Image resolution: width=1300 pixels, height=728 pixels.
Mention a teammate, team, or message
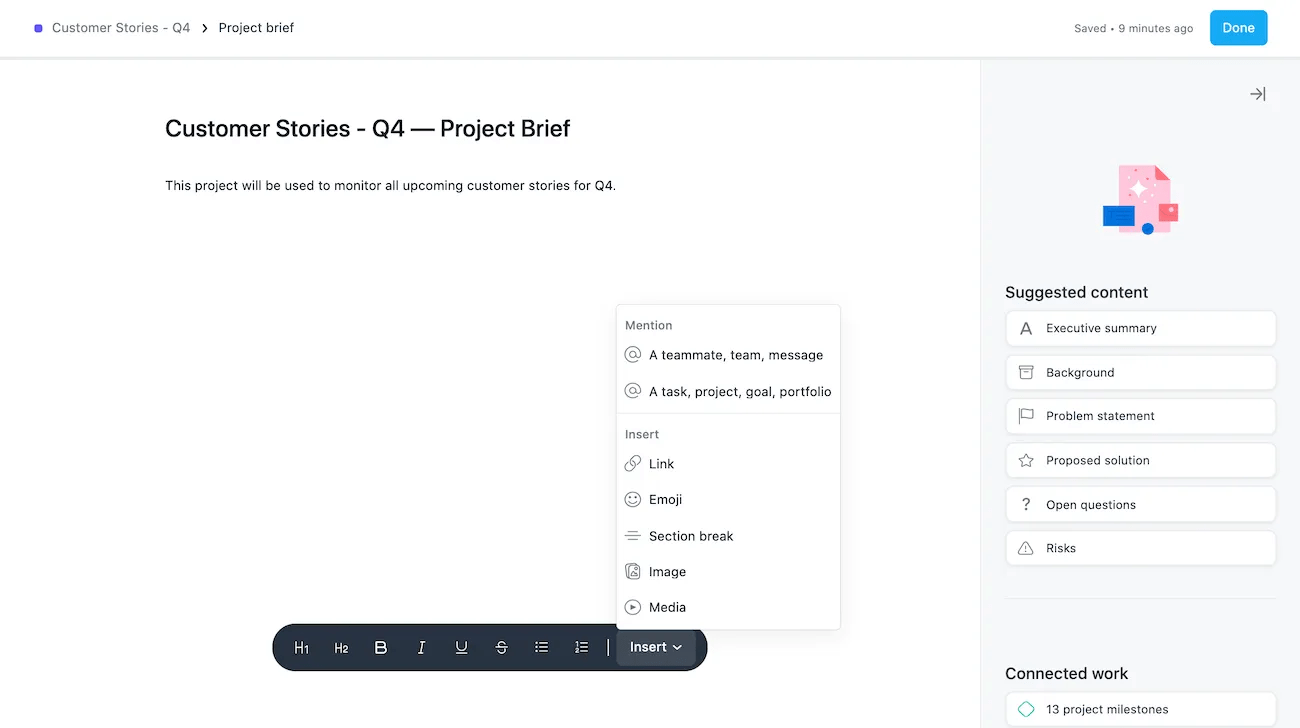tap(736, 354)
